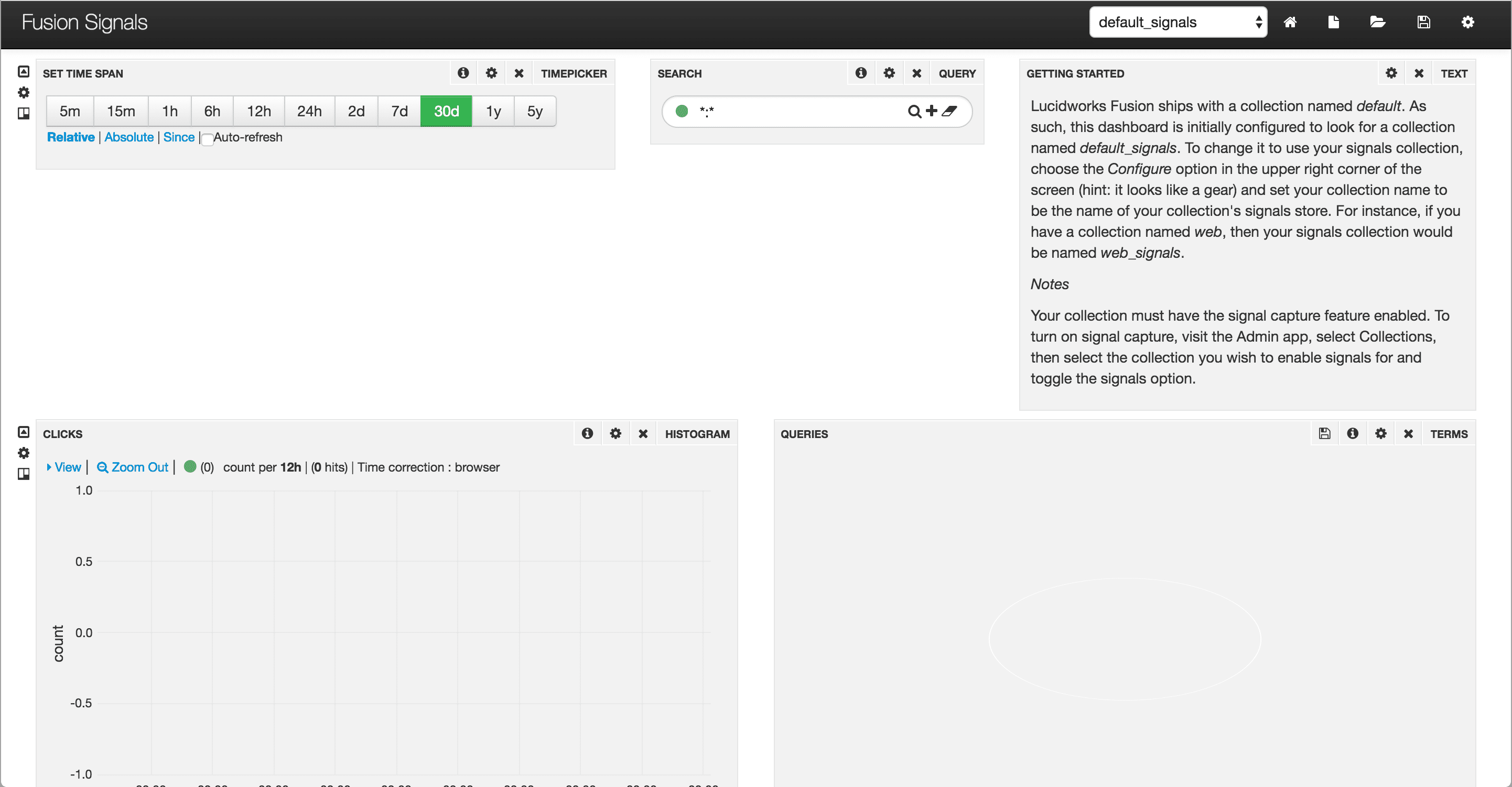Select the 12h time span

(x=259, y=111)
